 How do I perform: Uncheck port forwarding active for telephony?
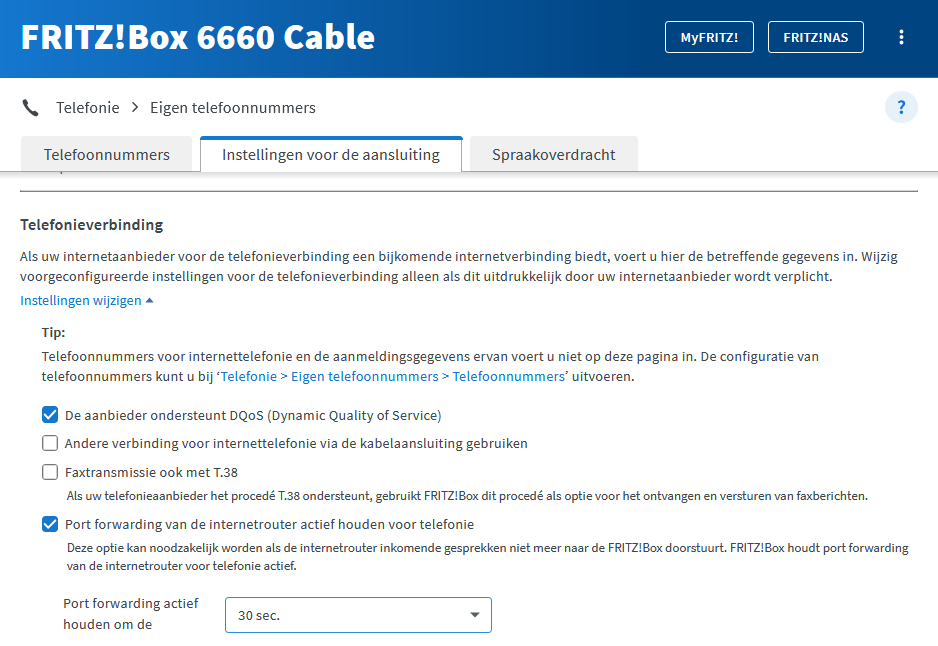[x=50, y=524]
